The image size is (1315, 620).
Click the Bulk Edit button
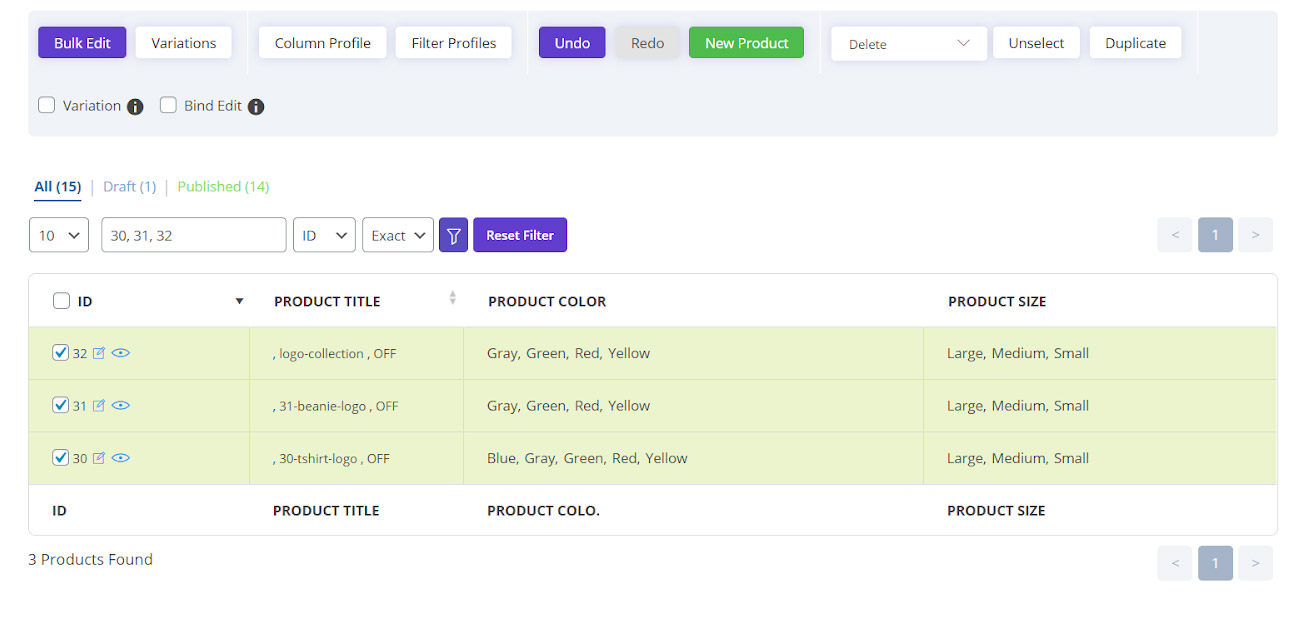click(82, 43)
